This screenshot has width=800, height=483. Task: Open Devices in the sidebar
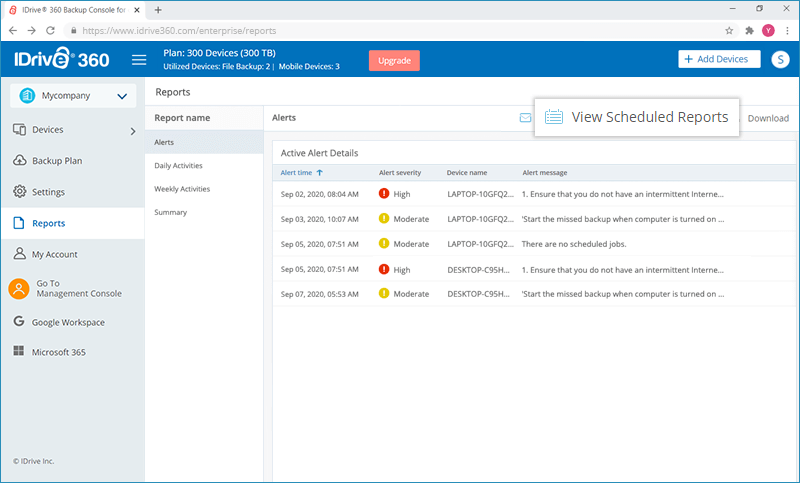coord(47,130)
